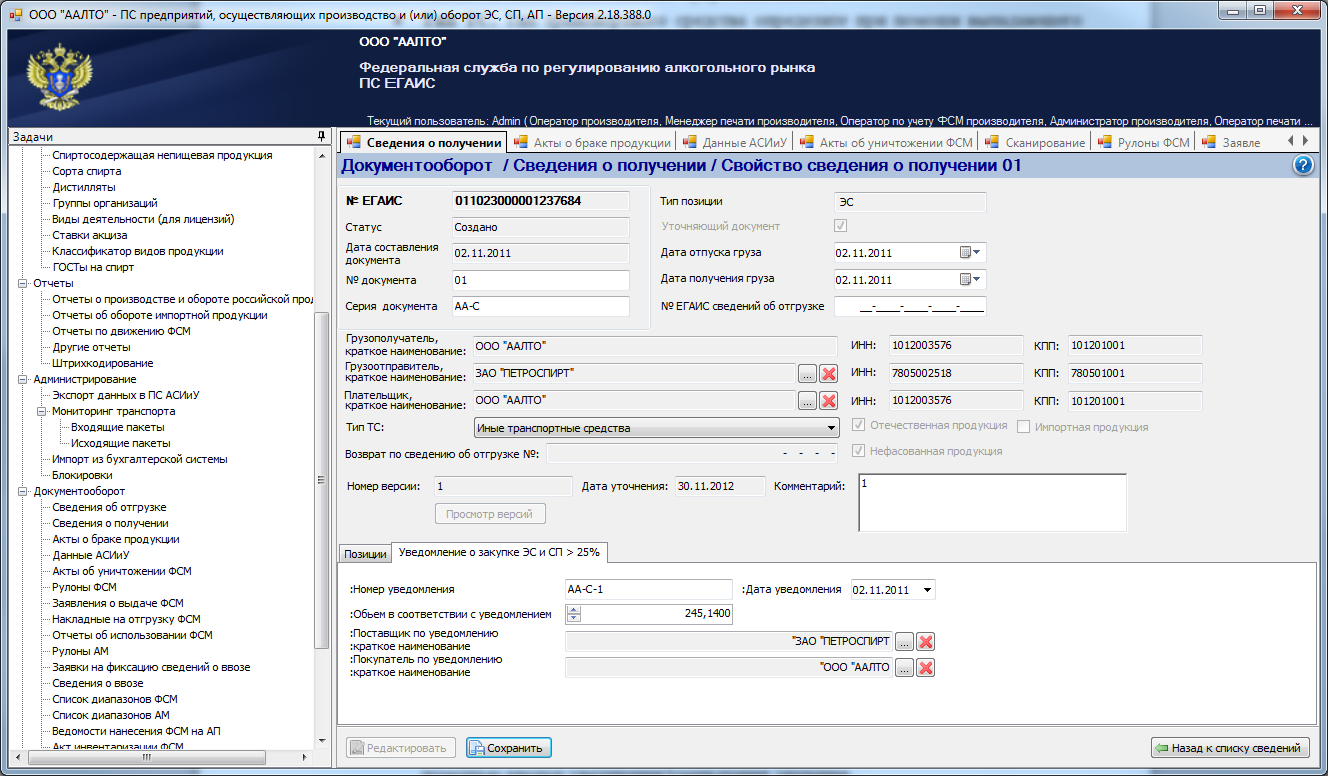Switch to Акты об уничтожении ФСМ tab

coord(886,143)
